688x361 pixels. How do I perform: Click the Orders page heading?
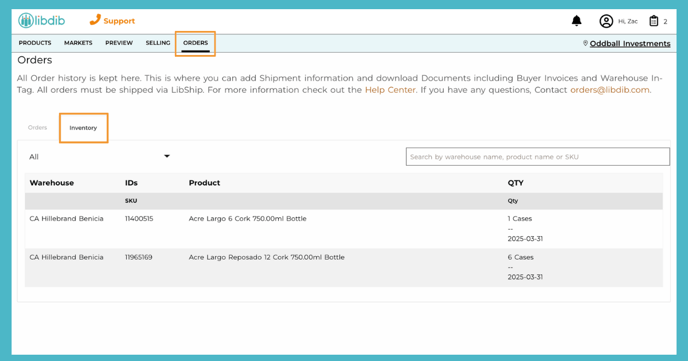[35, 60]
